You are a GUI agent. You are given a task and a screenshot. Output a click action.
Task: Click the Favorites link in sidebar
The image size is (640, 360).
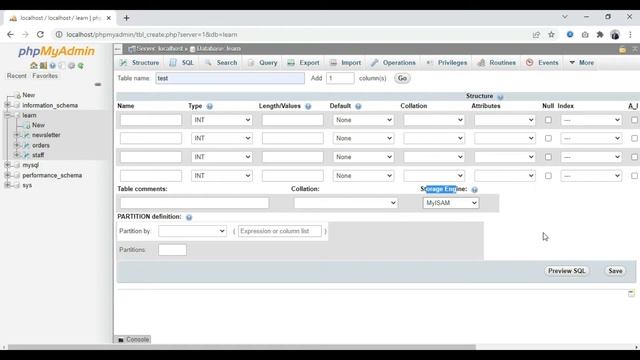click(x=45, y=76)
